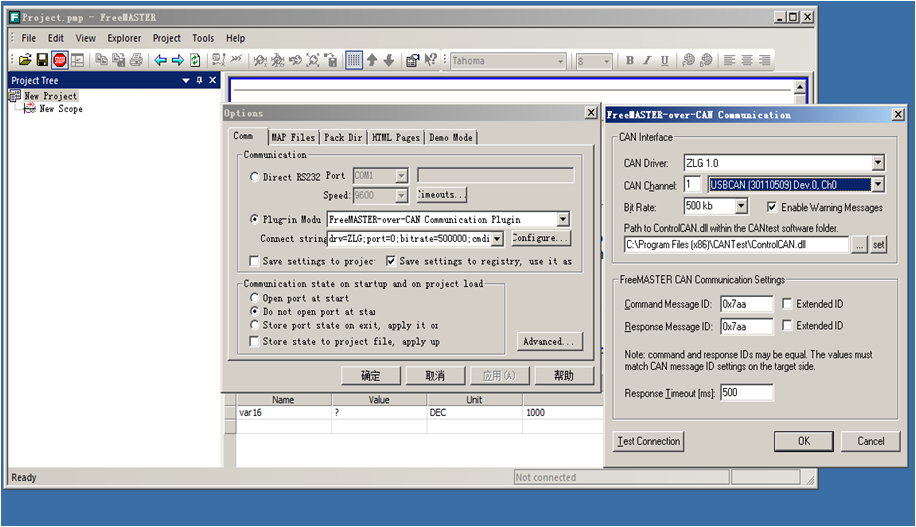Click the set button beside DLL path
Viewport: 916px width, 527px height.
(x=879, y=245)
